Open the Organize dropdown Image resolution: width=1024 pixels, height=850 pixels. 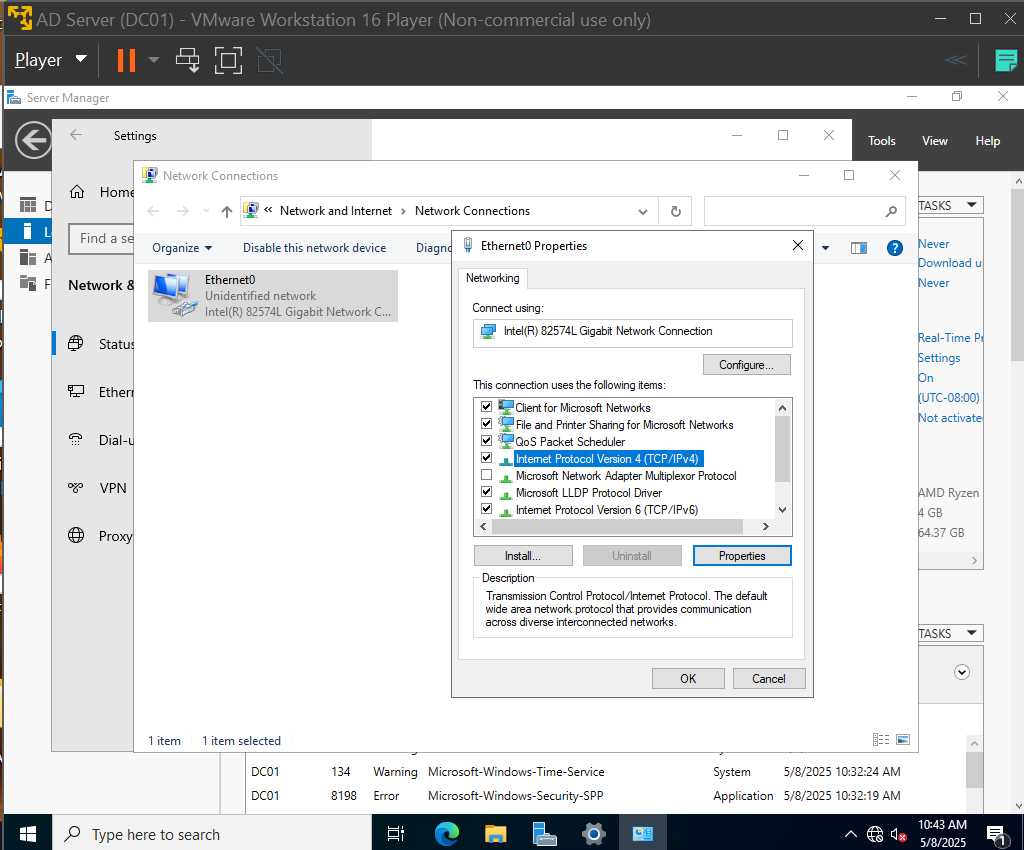pos(182,248)
